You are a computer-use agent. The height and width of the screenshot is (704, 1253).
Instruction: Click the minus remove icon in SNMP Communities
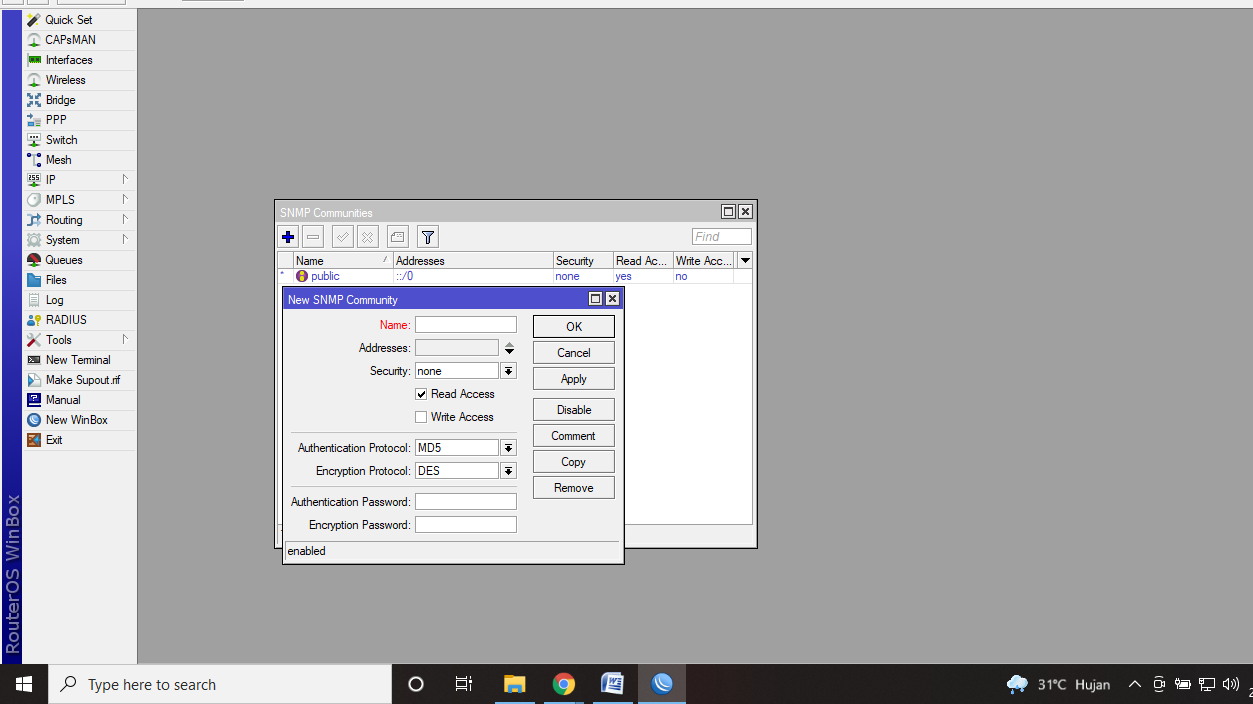point(313,237)
